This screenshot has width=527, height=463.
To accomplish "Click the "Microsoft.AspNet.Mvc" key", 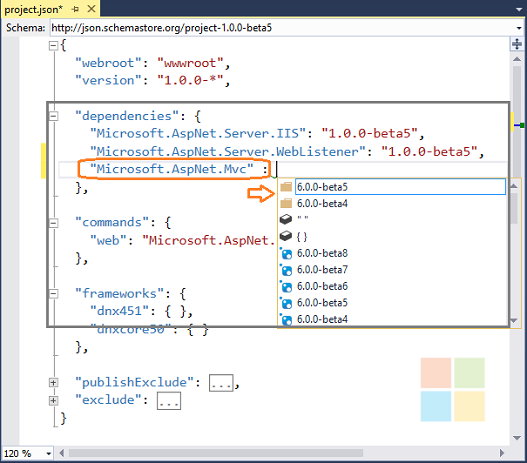I will point(171,169).
